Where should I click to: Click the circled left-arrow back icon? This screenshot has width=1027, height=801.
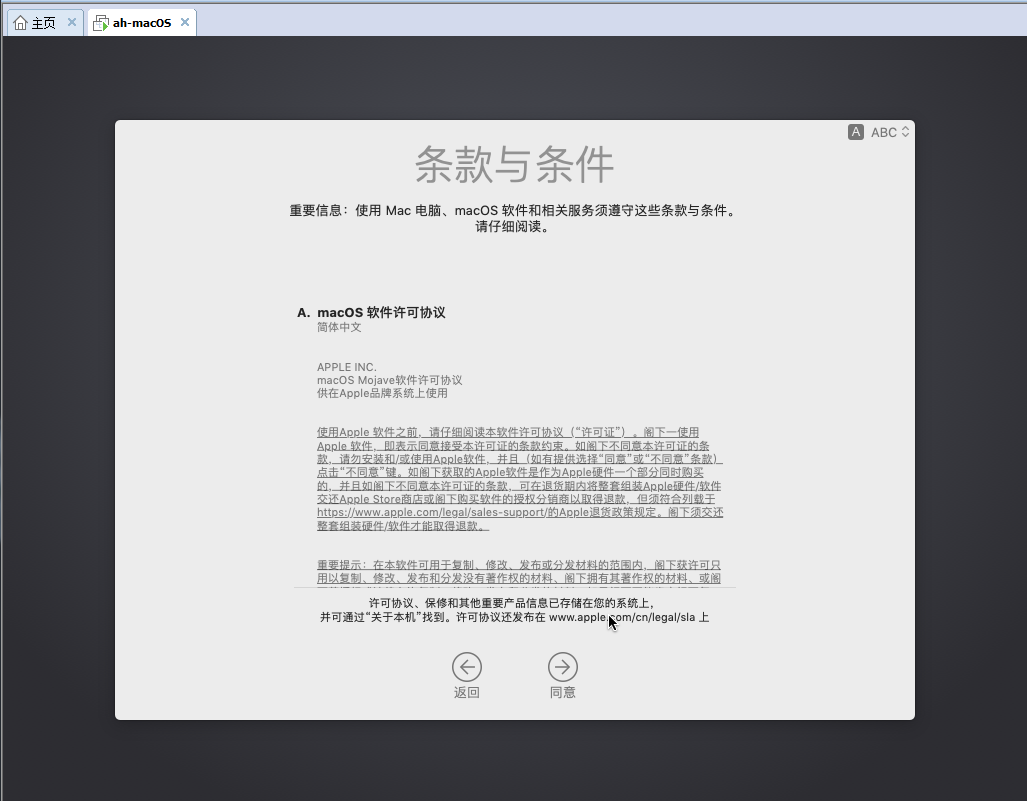466,667
